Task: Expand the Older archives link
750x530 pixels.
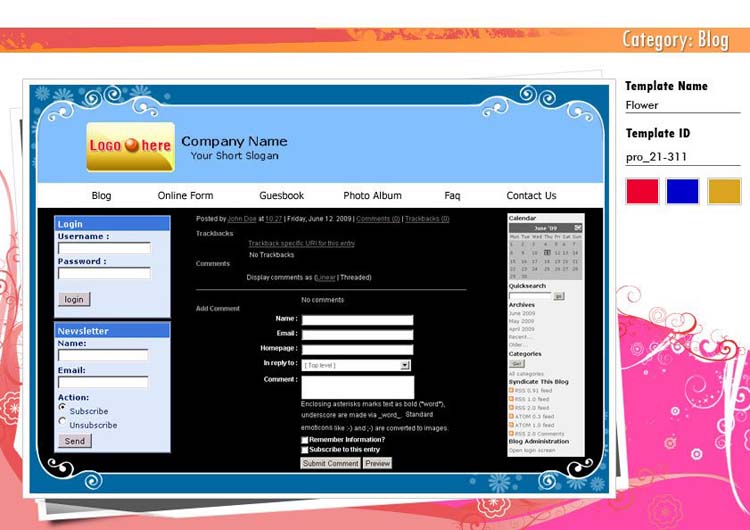Action: click(516, 345)
